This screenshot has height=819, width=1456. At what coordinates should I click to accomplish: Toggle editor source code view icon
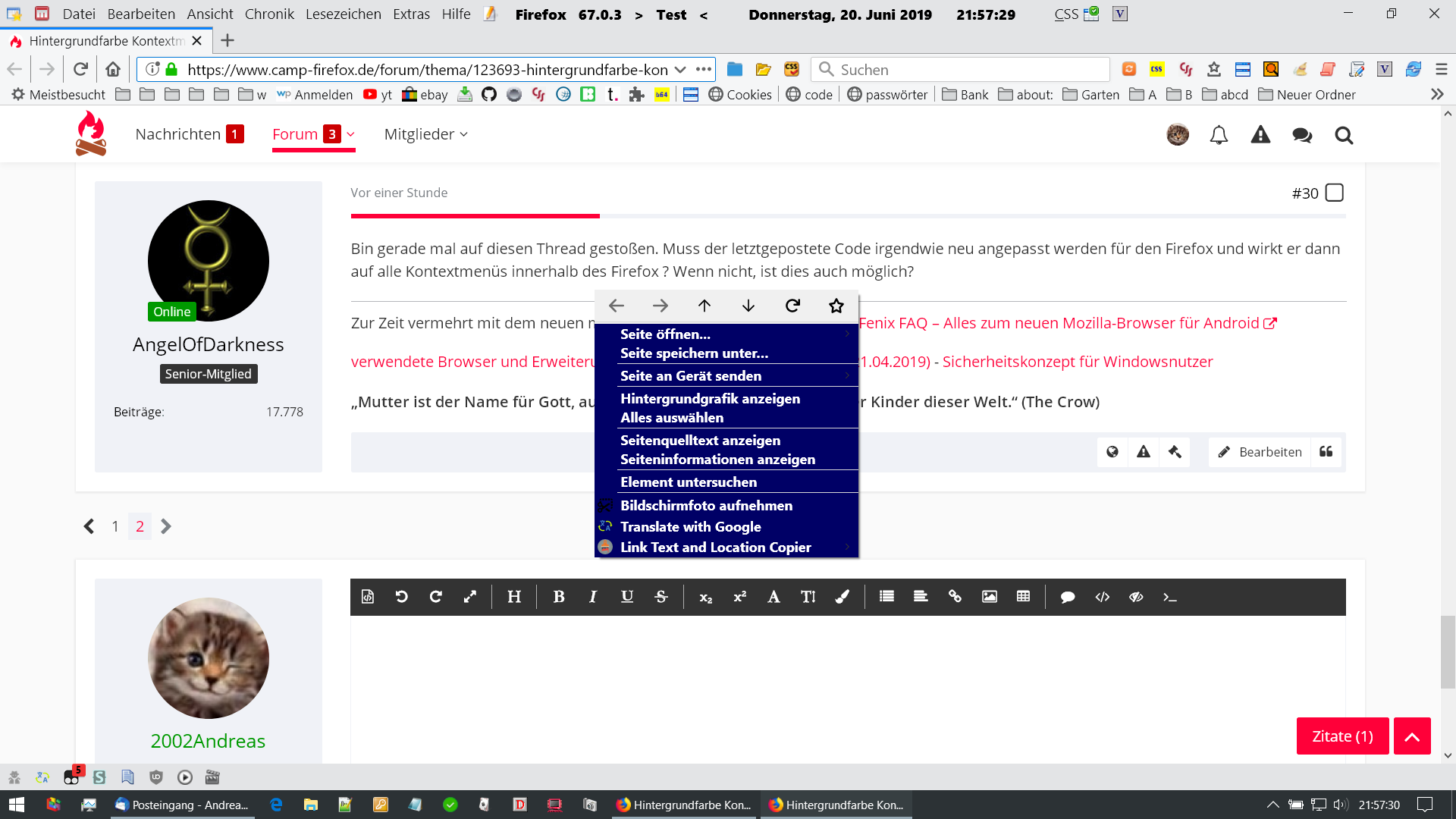(x=367, y=597)
